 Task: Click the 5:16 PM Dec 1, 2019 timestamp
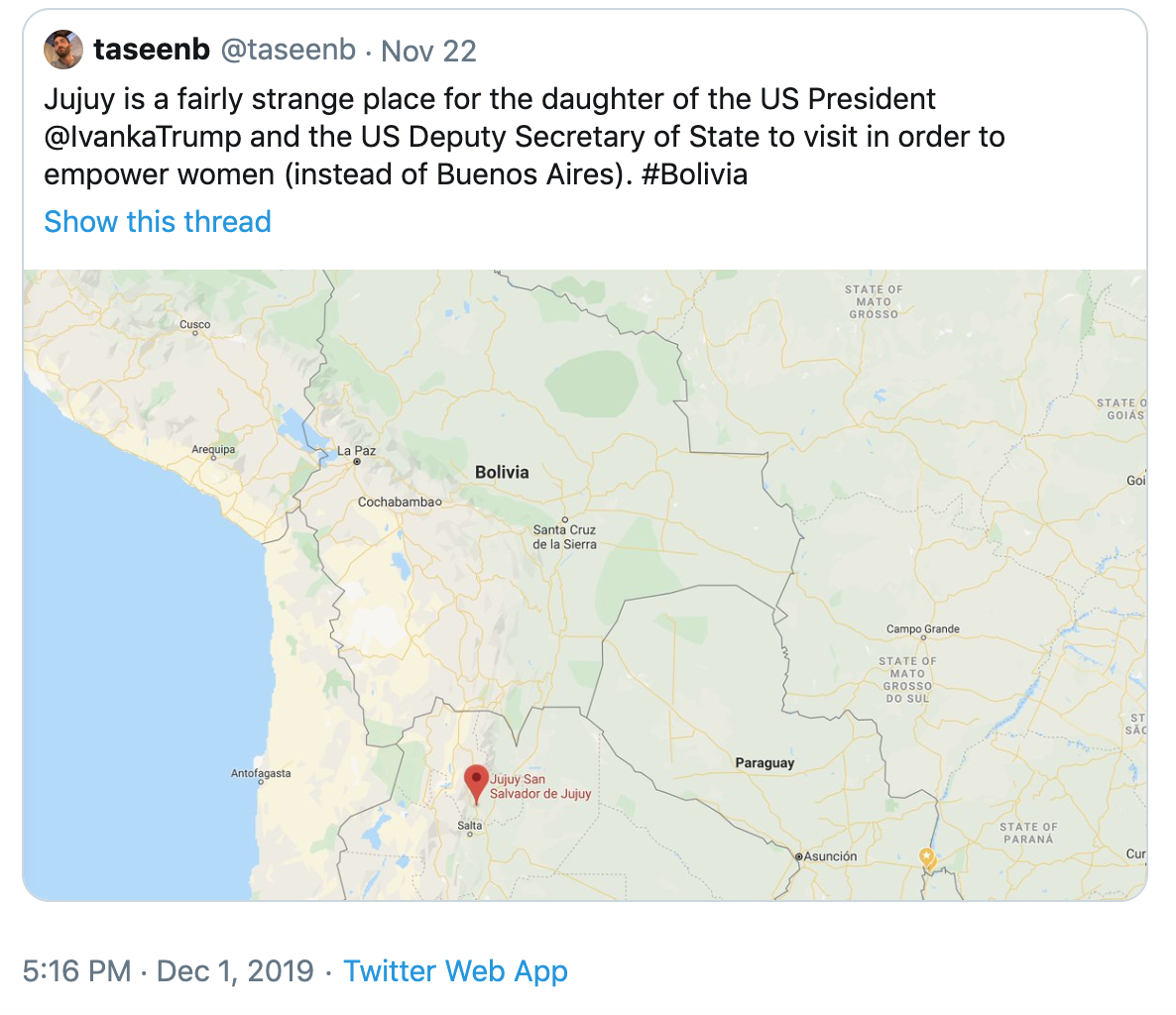pyautogui.click(x=169, y=970)
